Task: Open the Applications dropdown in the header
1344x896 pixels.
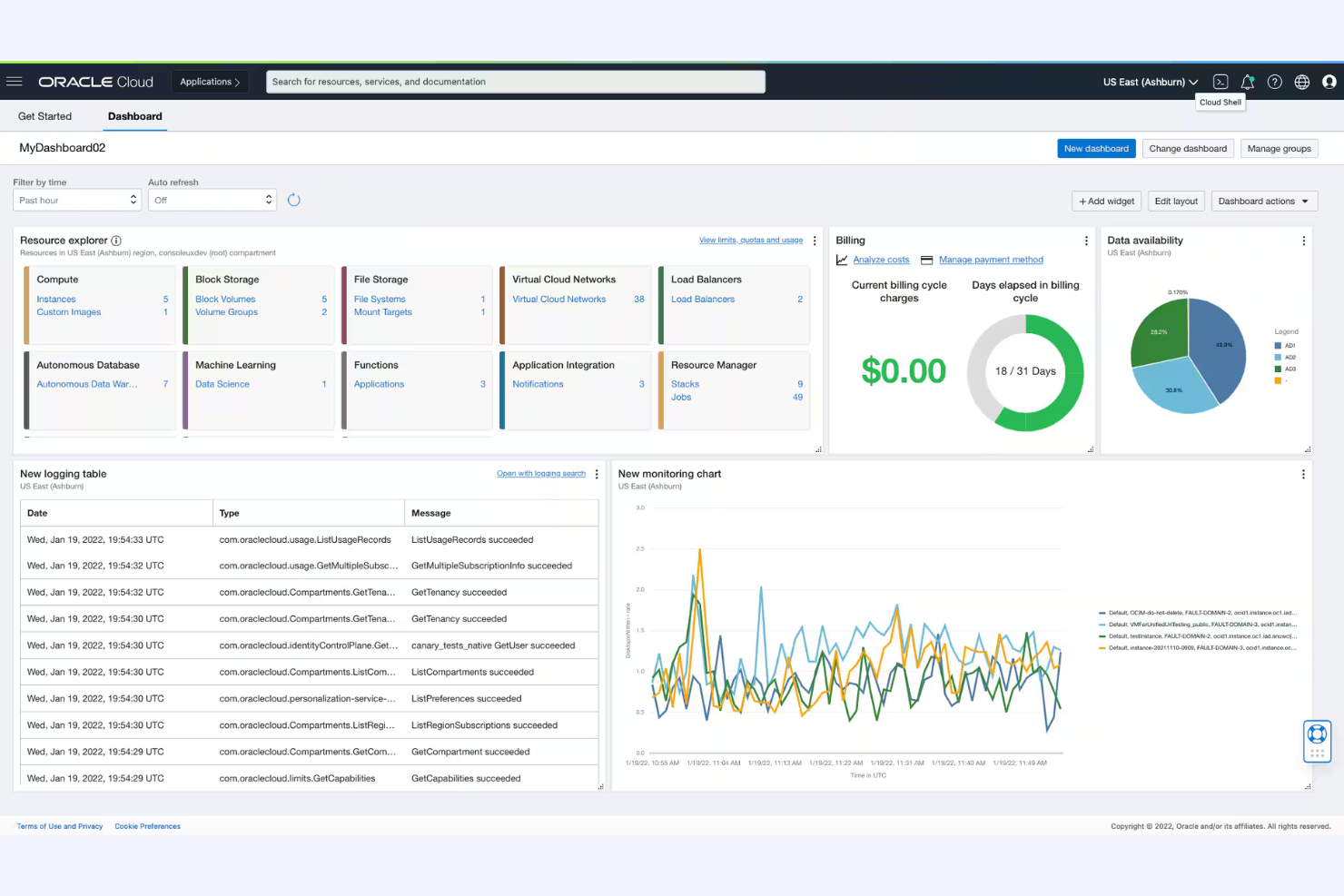Action: 210,82
